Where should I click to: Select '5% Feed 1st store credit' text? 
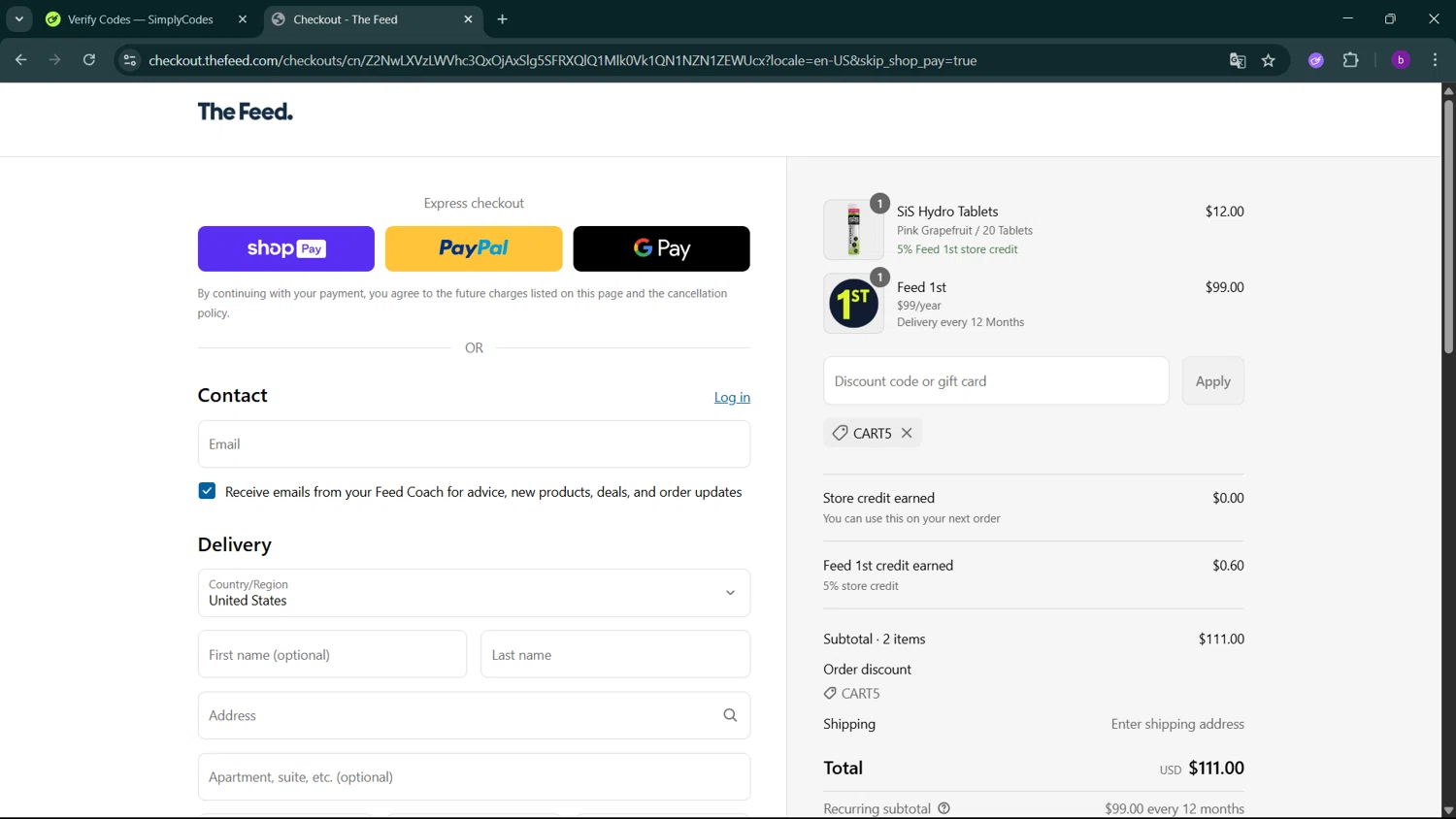(x=957, y=249)
